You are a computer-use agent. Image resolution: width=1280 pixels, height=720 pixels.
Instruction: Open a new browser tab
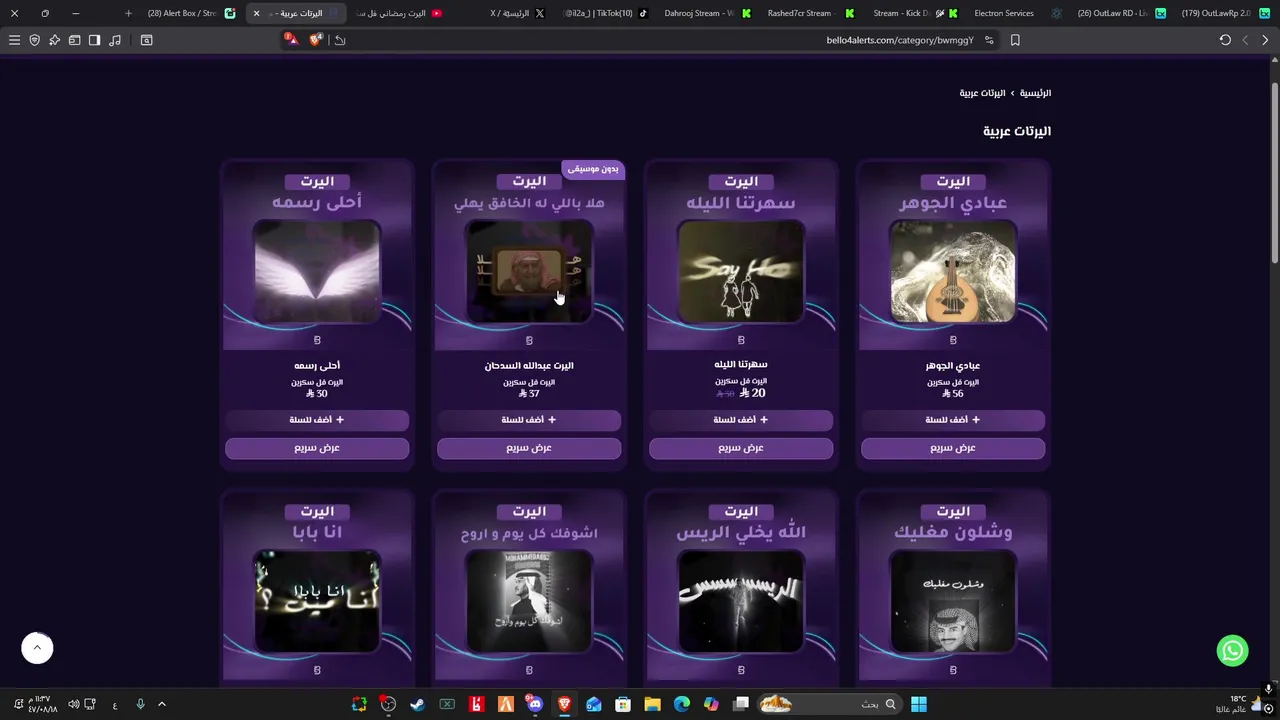pos(128,13)
